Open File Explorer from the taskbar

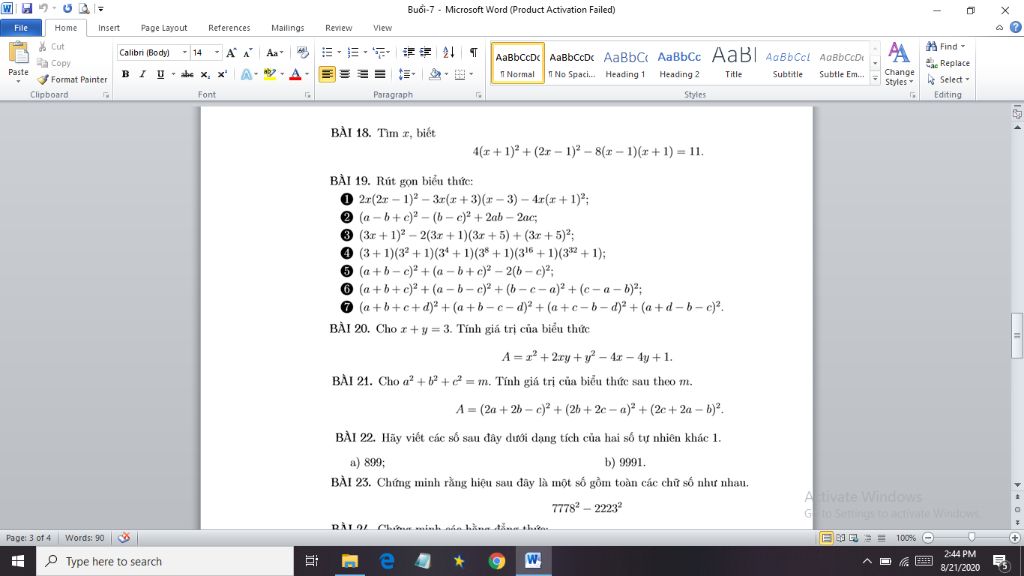point(350,561)
